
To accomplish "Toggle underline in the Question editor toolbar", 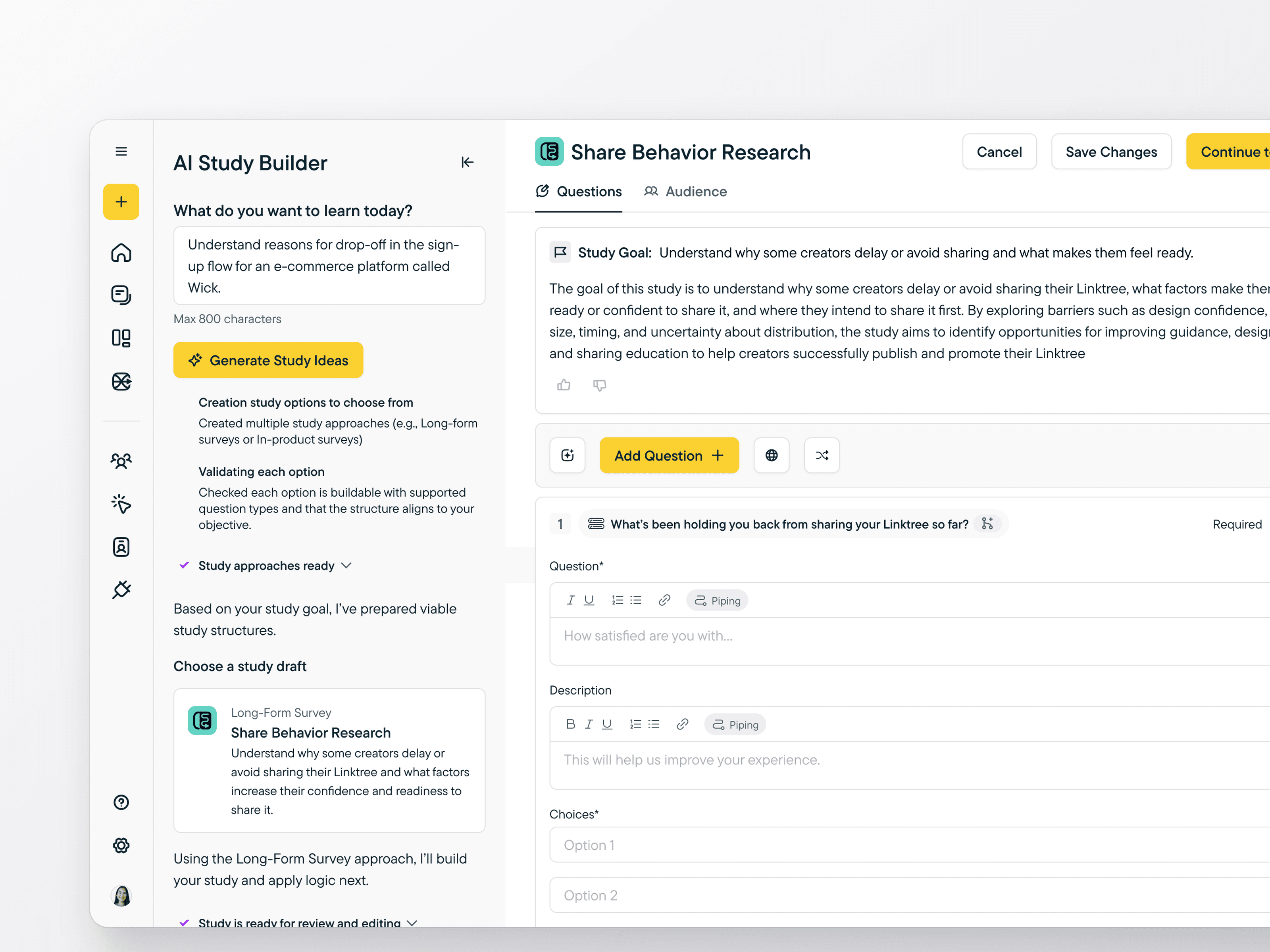I will 589,600.
